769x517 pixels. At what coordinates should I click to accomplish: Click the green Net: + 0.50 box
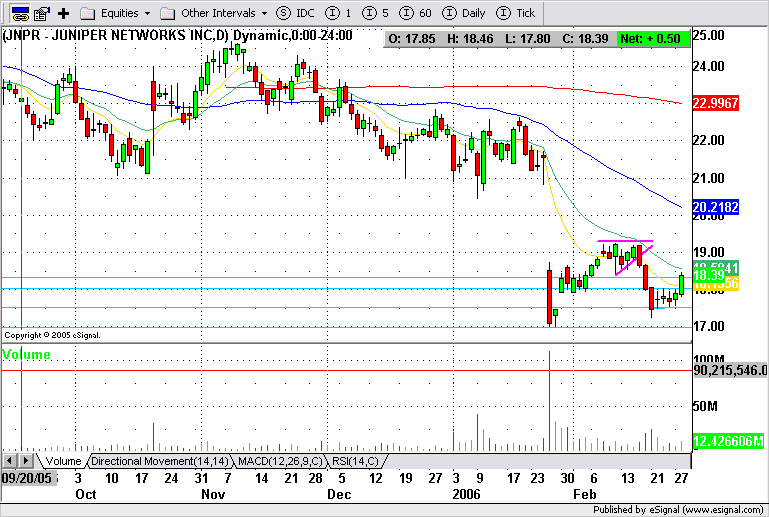point(653,39)
